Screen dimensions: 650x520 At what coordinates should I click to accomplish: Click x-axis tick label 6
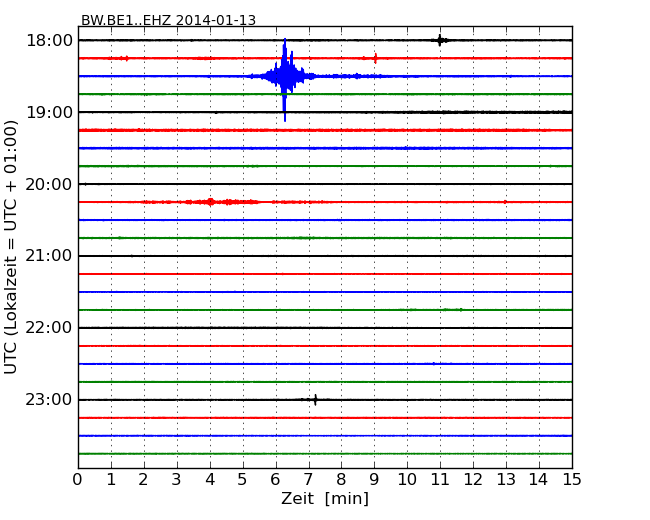click(x=275, y=479)
